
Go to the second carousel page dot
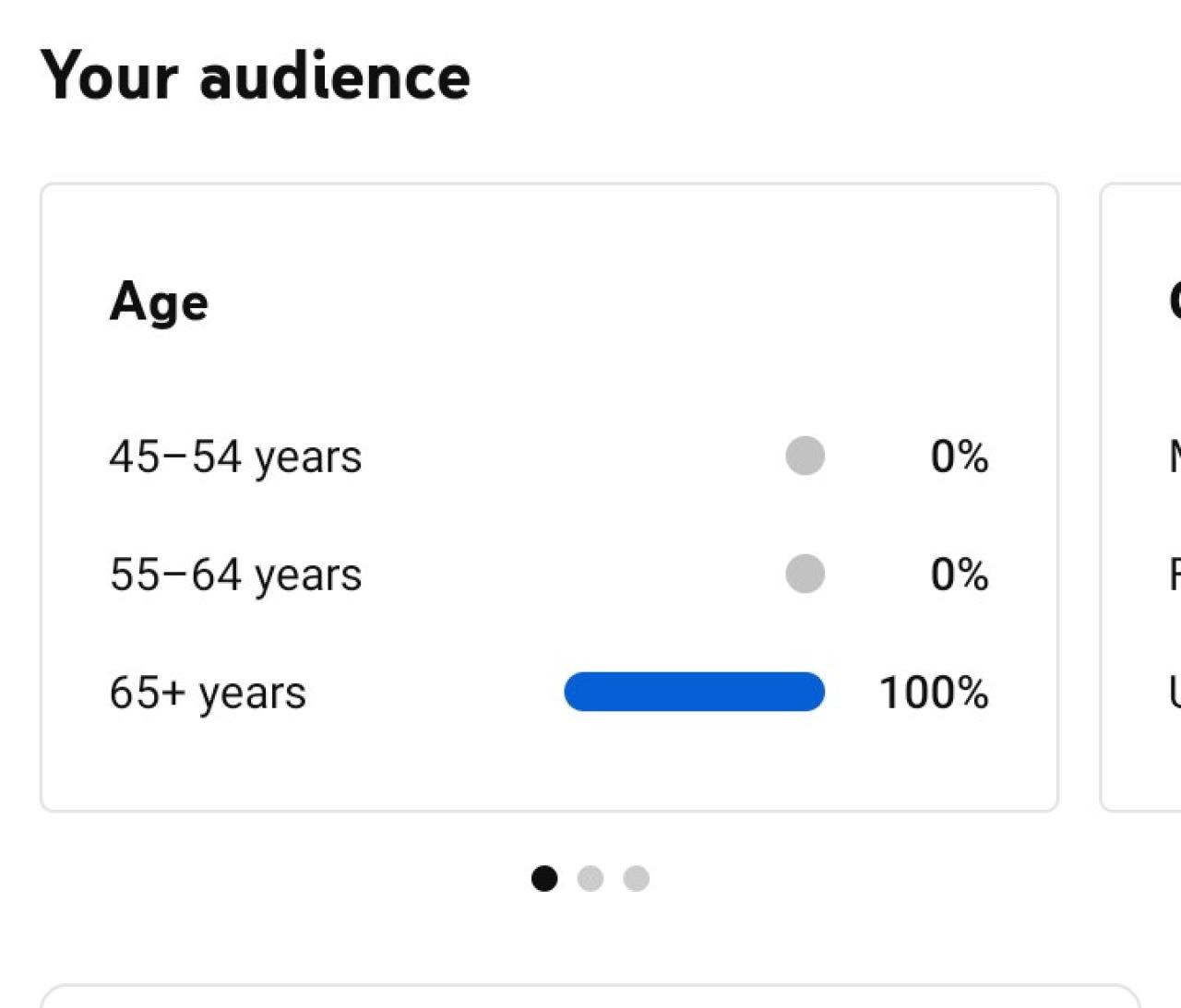click(590, 878)
